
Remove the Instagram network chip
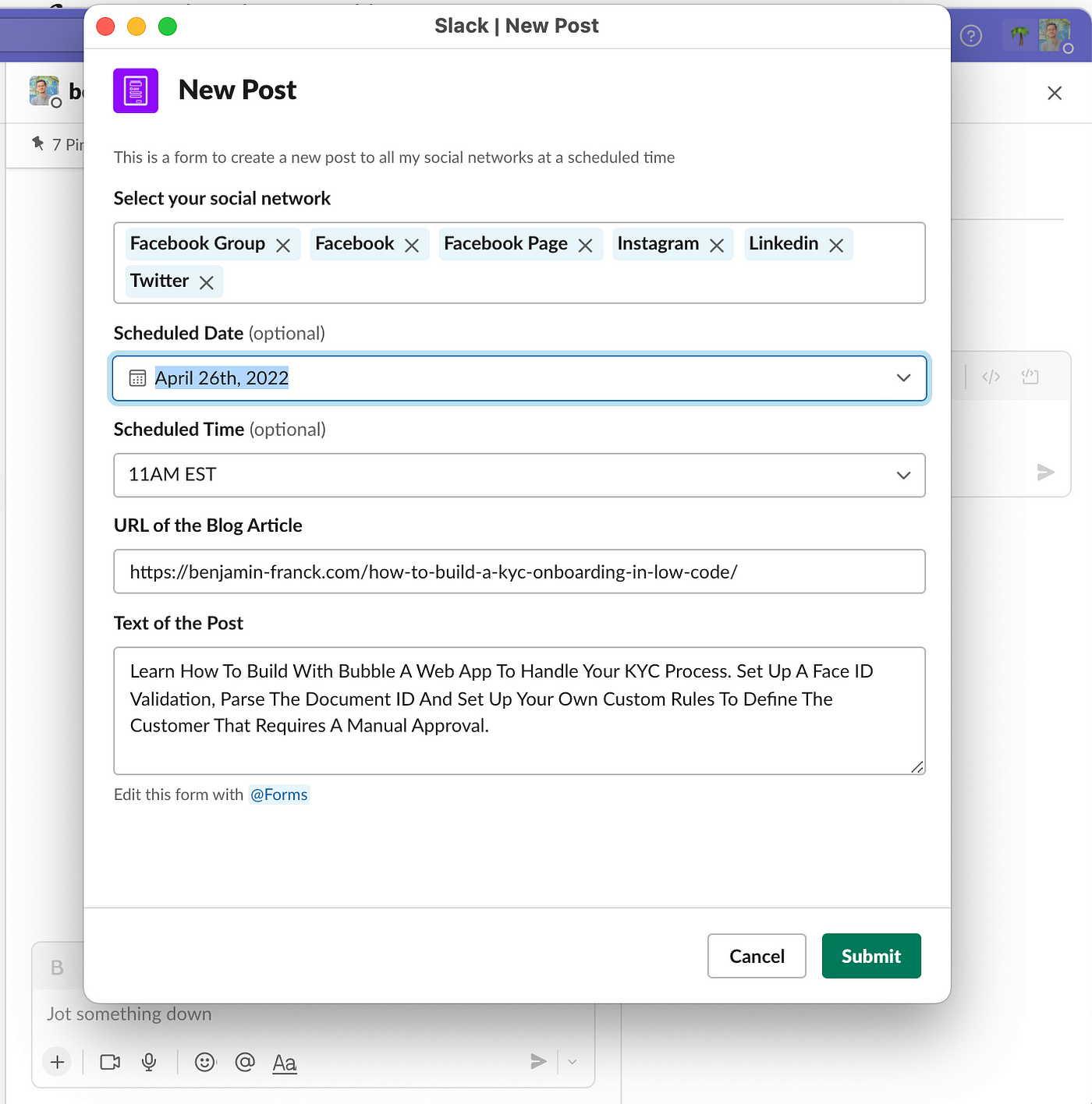[717, 246]
